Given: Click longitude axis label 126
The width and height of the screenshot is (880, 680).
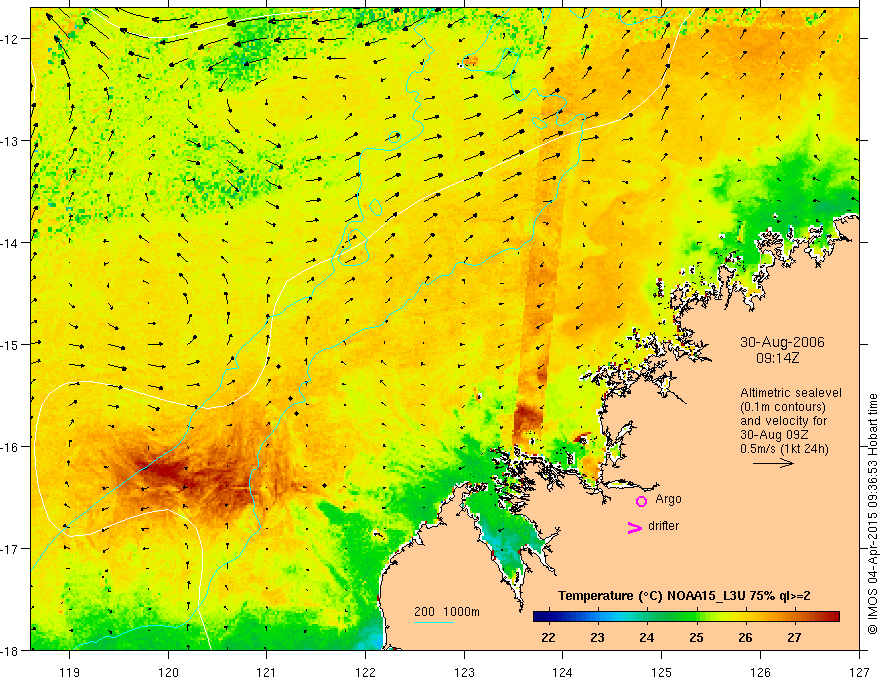Looking at the screenshot, I should pyautogui.click(x=760, y=672).
